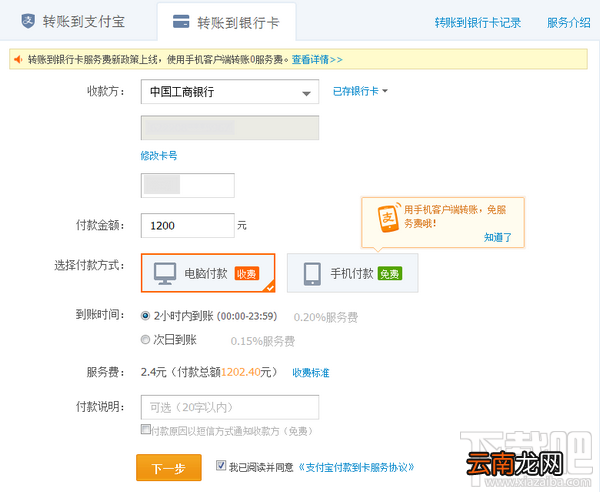The height and width of the screenshot is (492, 600).
Task: Open 查看详情>> link in notice
Action: [317, 60]
